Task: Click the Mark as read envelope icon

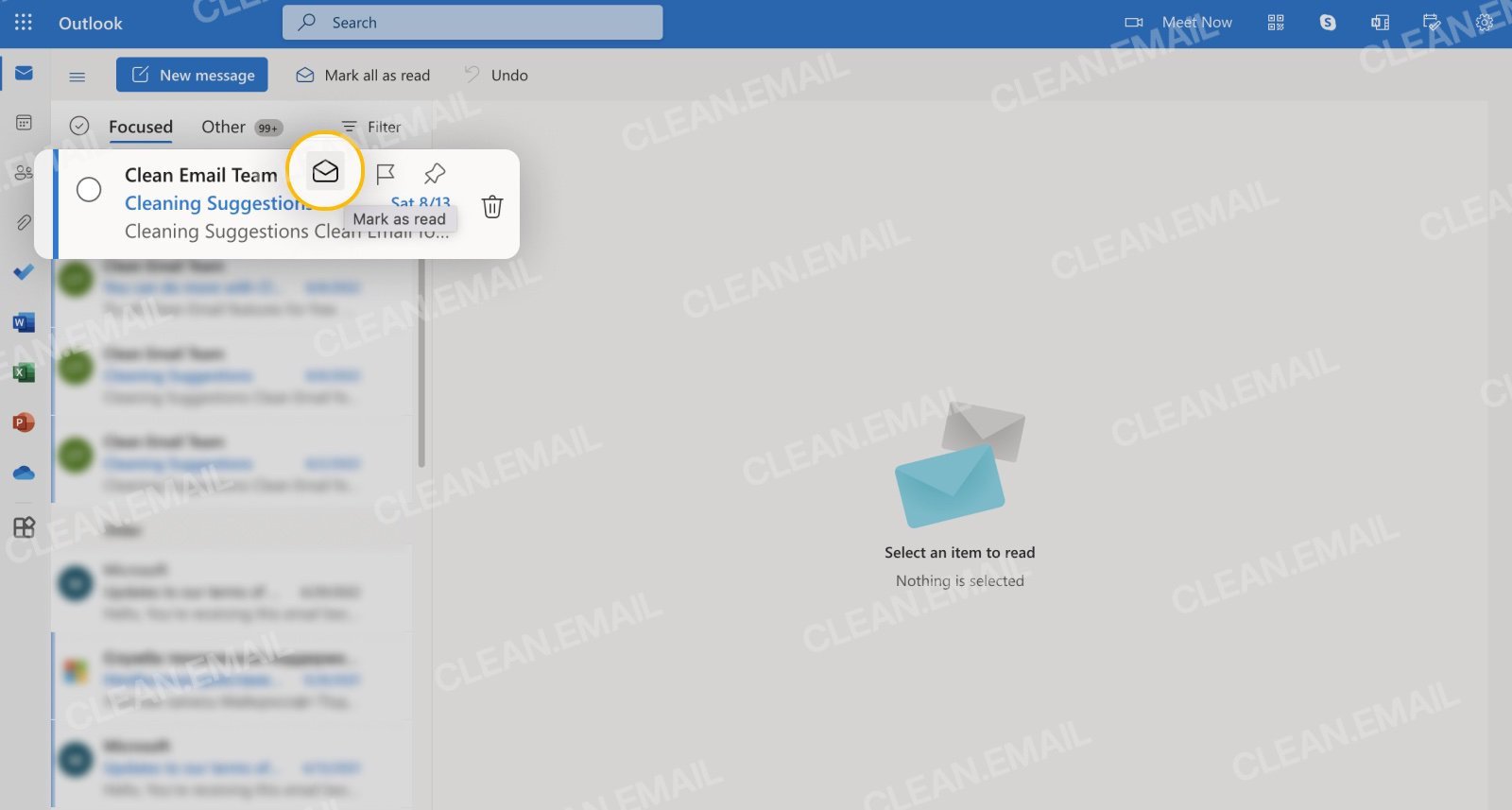Action: point(325,172)
